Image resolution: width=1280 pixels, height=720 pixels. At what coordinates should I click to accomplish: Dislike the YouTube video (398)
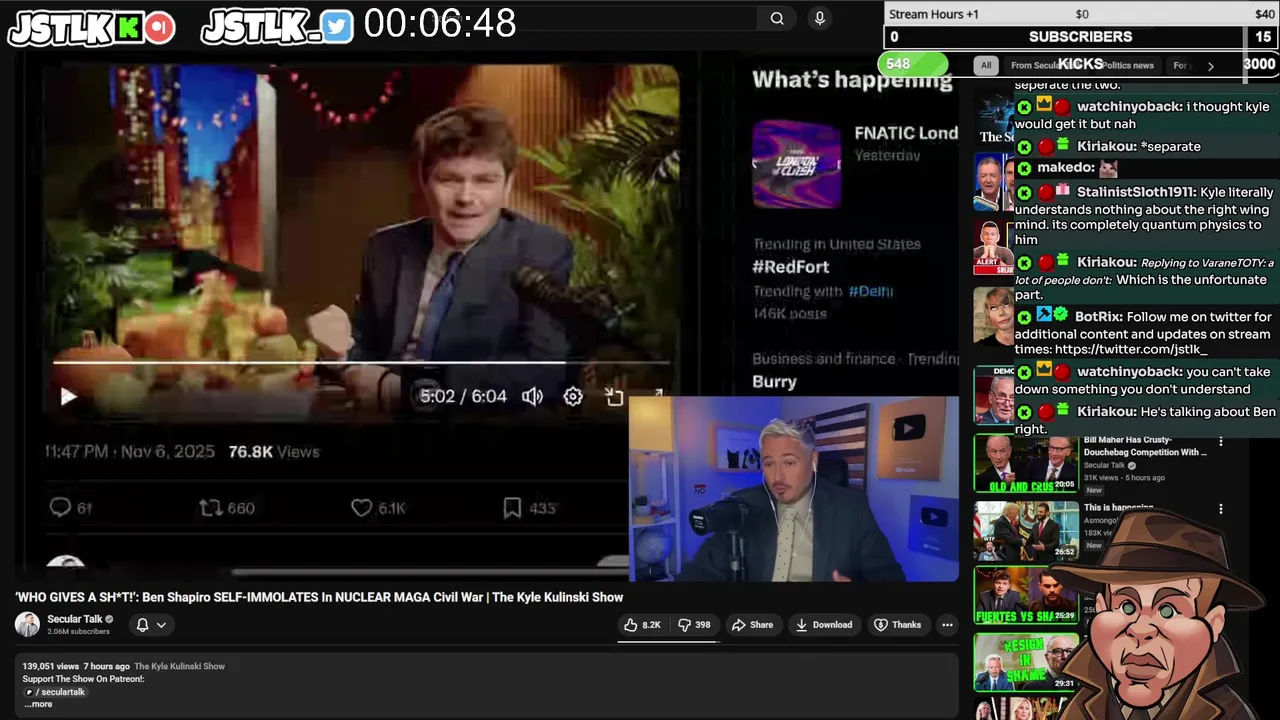[x=694, y=625]
